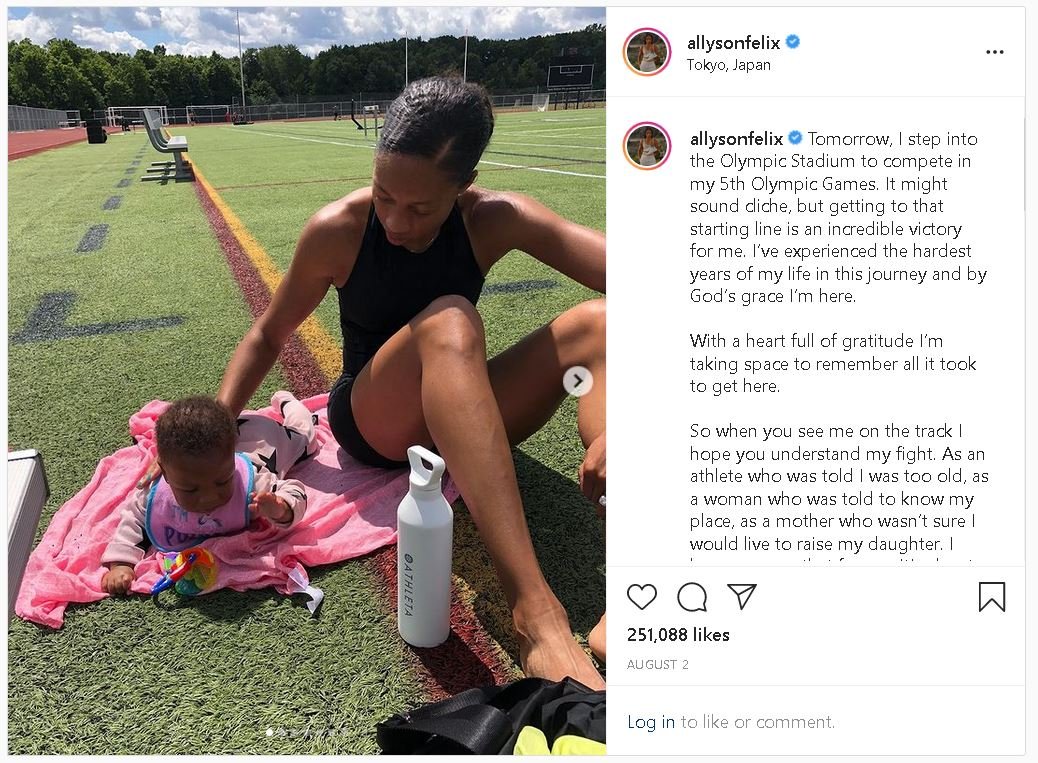1038x763 pixels.
Task: Save the post with the bookmark icon
Action: (992, 596)
